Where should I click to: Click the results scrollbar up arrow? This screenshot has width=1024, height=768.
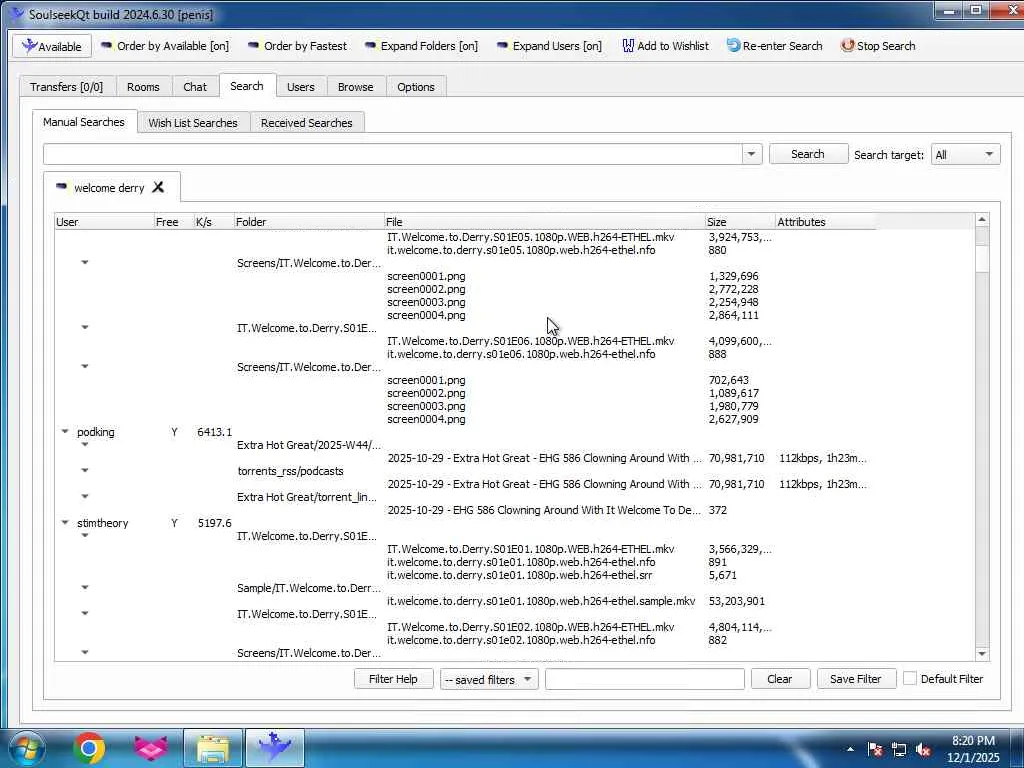tap(982, 221)
